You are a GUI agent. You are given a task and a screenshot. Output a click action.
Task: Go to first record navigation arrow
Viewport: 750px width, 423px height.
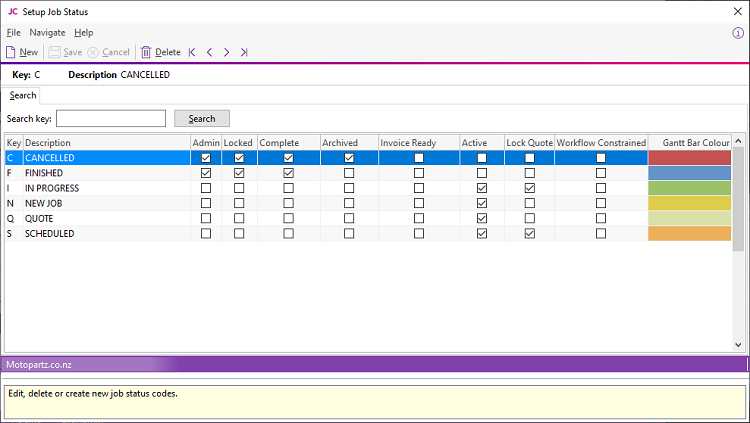tap(193, 52)
